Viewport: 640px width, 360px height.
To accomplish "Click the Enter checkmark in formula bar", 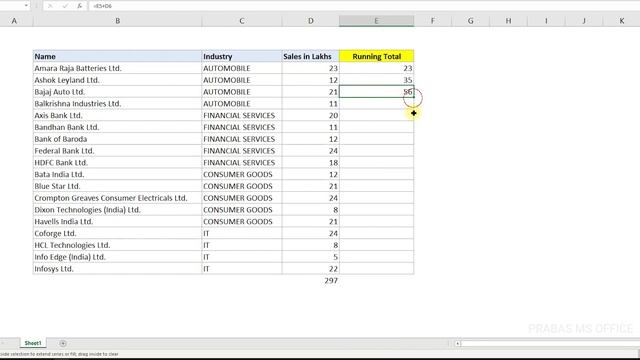I will point(65,6).
